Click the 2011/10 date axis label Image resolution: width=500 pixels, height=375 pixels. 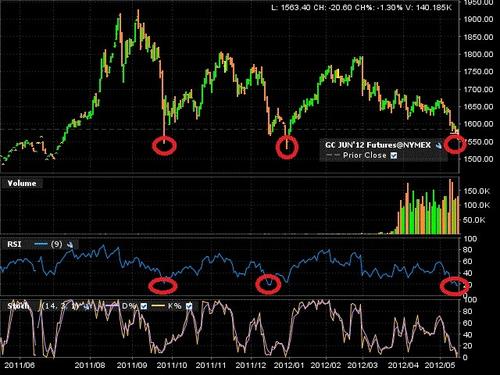172,365
